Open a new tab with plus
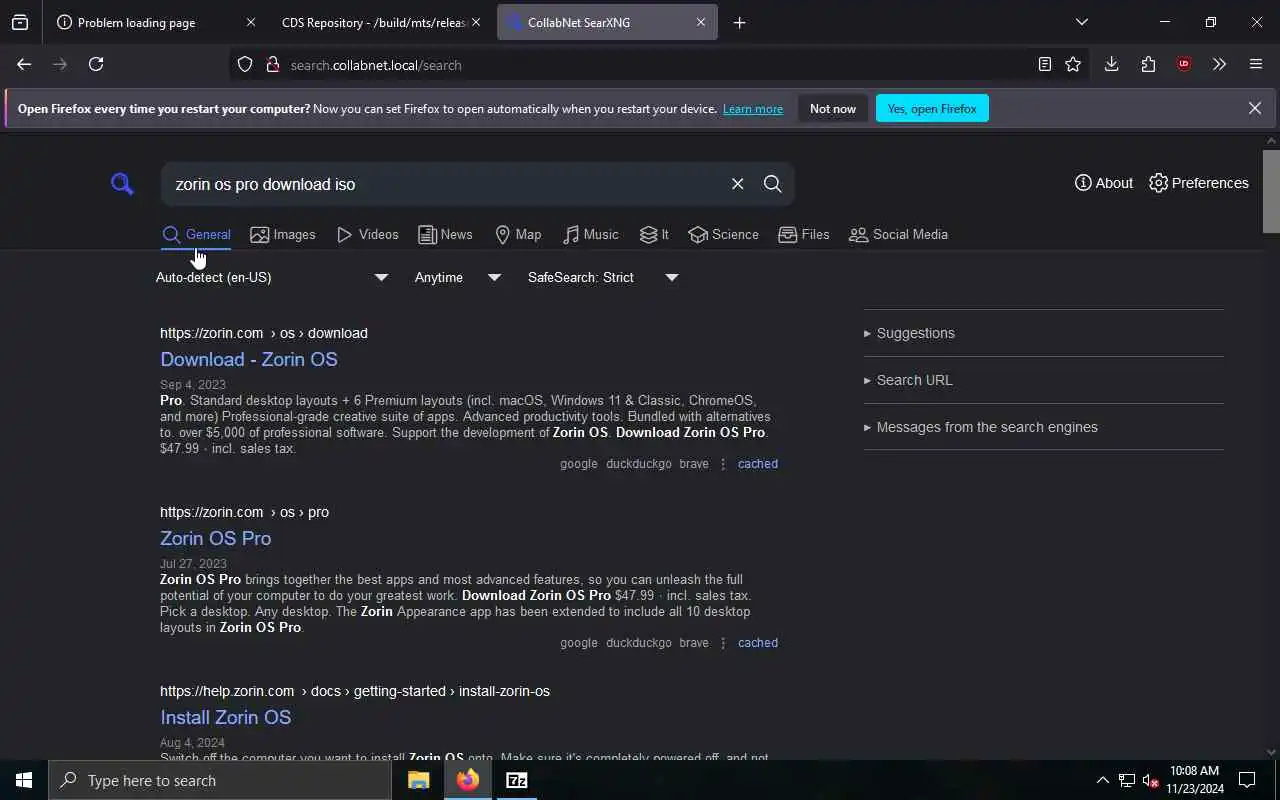1280x800 pixels. [739, 22]
